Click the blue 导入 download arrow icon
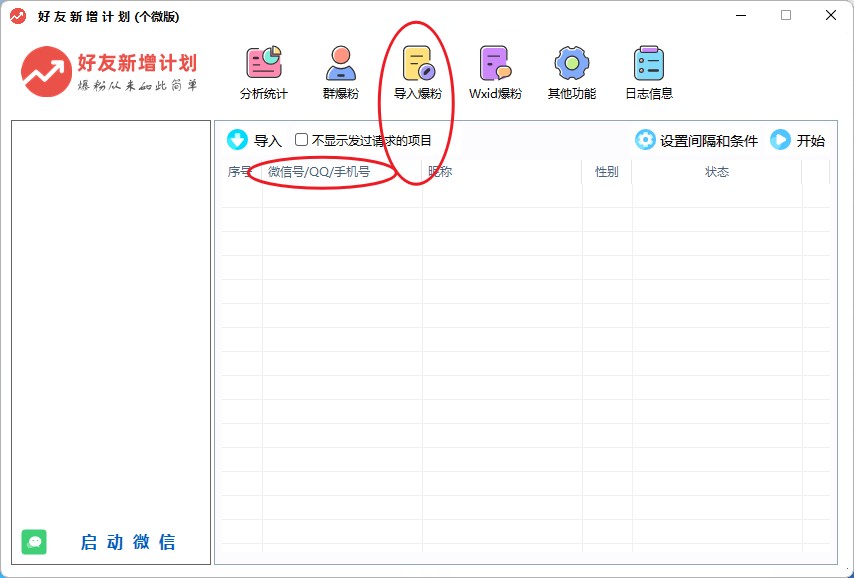The image size is (854, 578). point(237,140)
